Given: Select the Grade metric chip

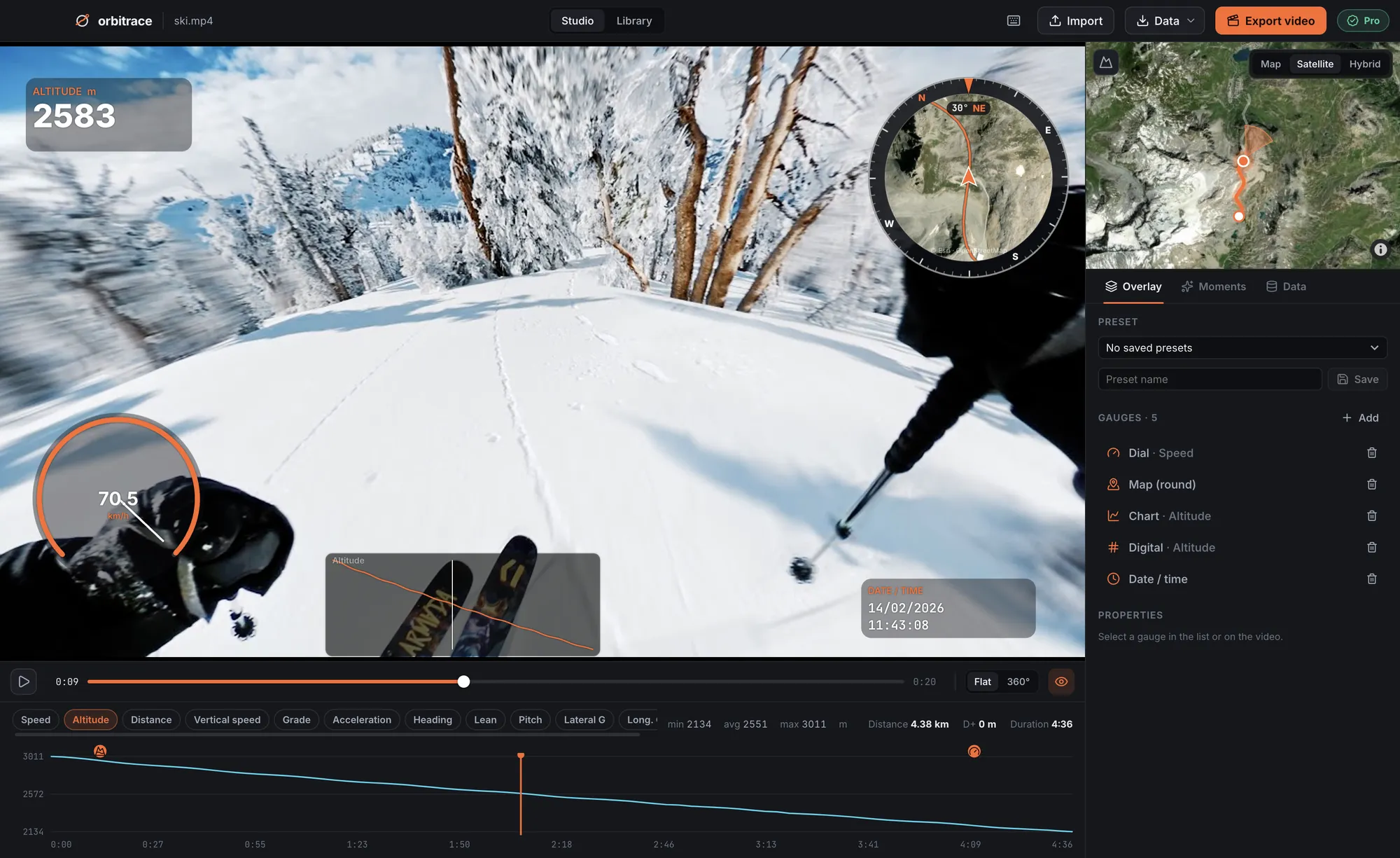Looking at the screenshot, I should [296, 720].
